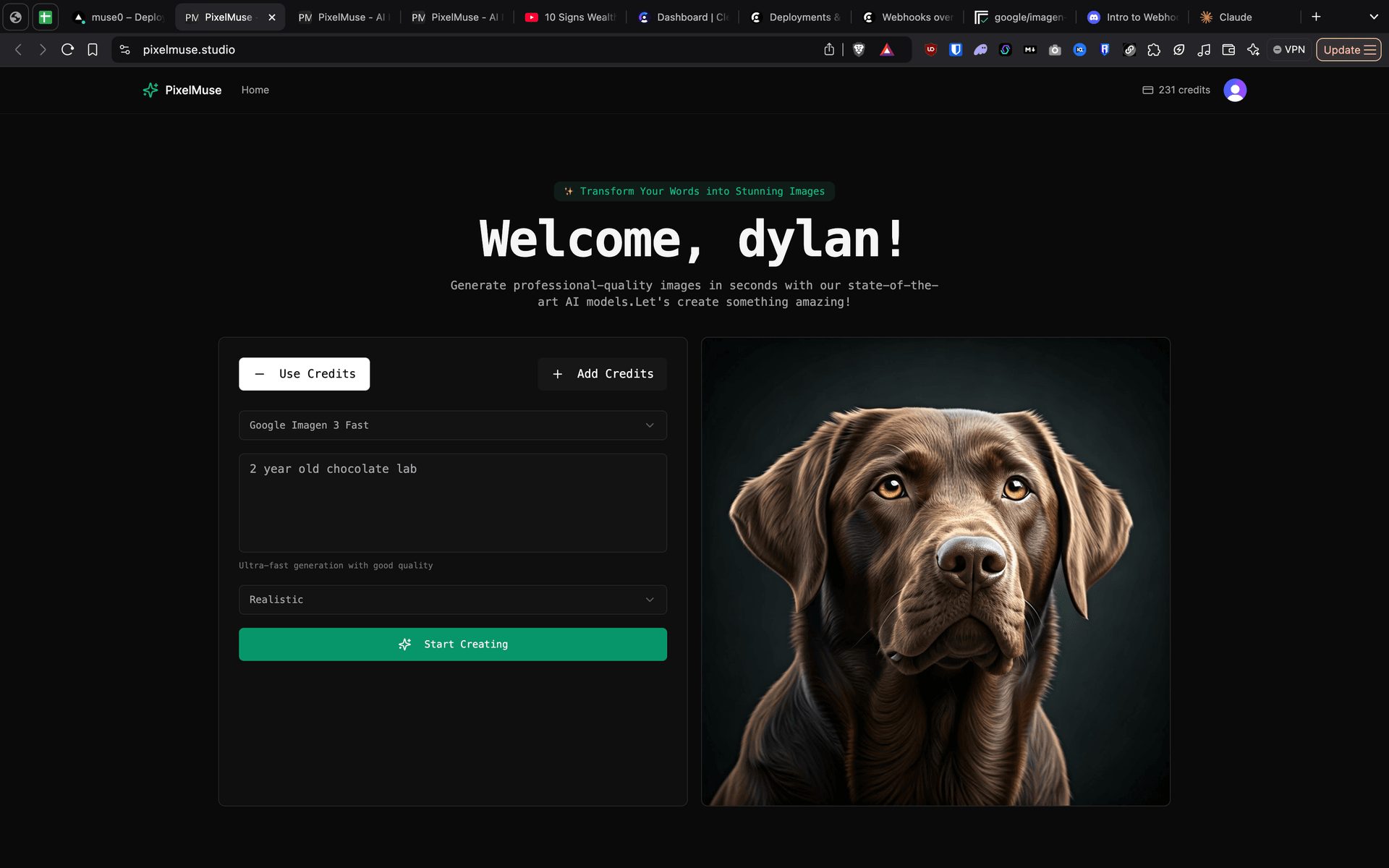Open the uBlock Origin extension icon
Image resolution: width=1389 pixels, height=868 pixels.
[x=931, y=50]
